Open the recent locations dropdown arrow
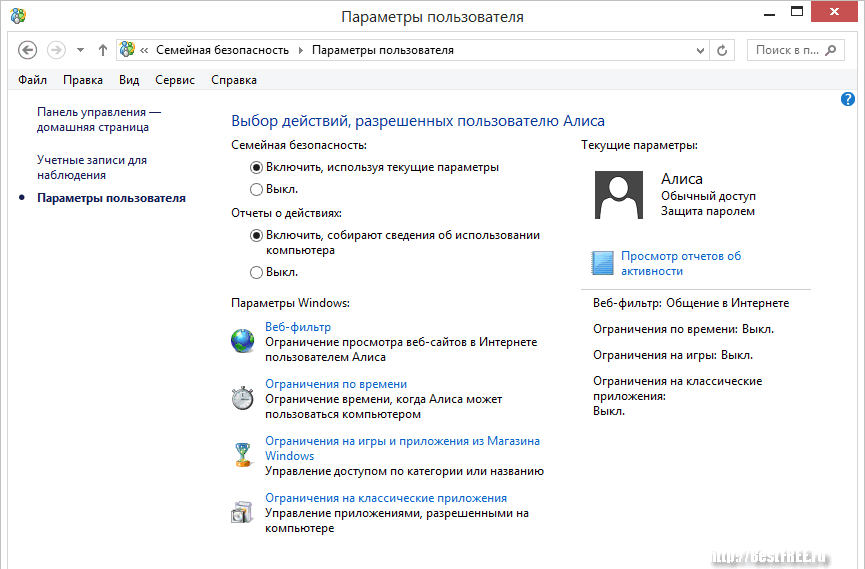Viewport: 865px width, 569px height. pos(81,50)
